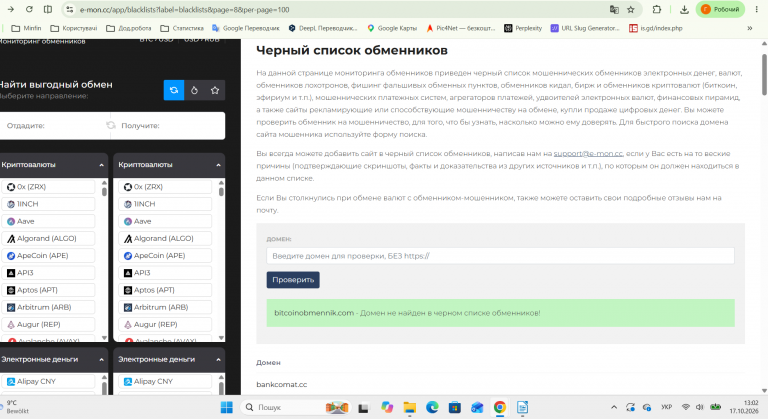The image size is (768, 419).
Task: Open Google Chrome from taskbar
Action: coord(500,407)
